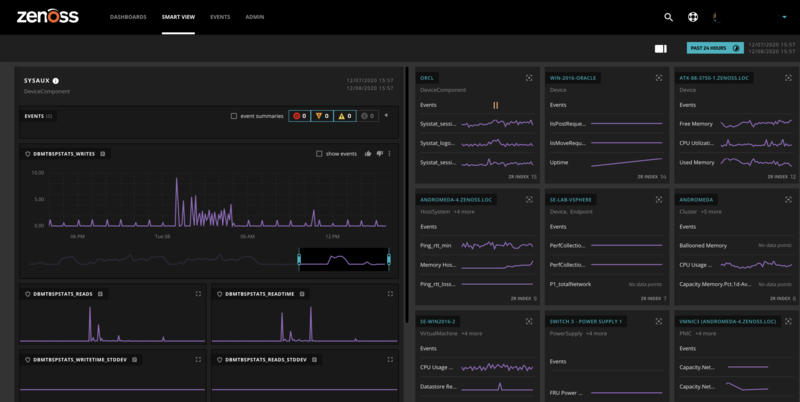This screenshot has height=402, width=800.
Task: Select the Uptime sparkline in WIN-2016-ORACLE
Action: click(627, 162)
